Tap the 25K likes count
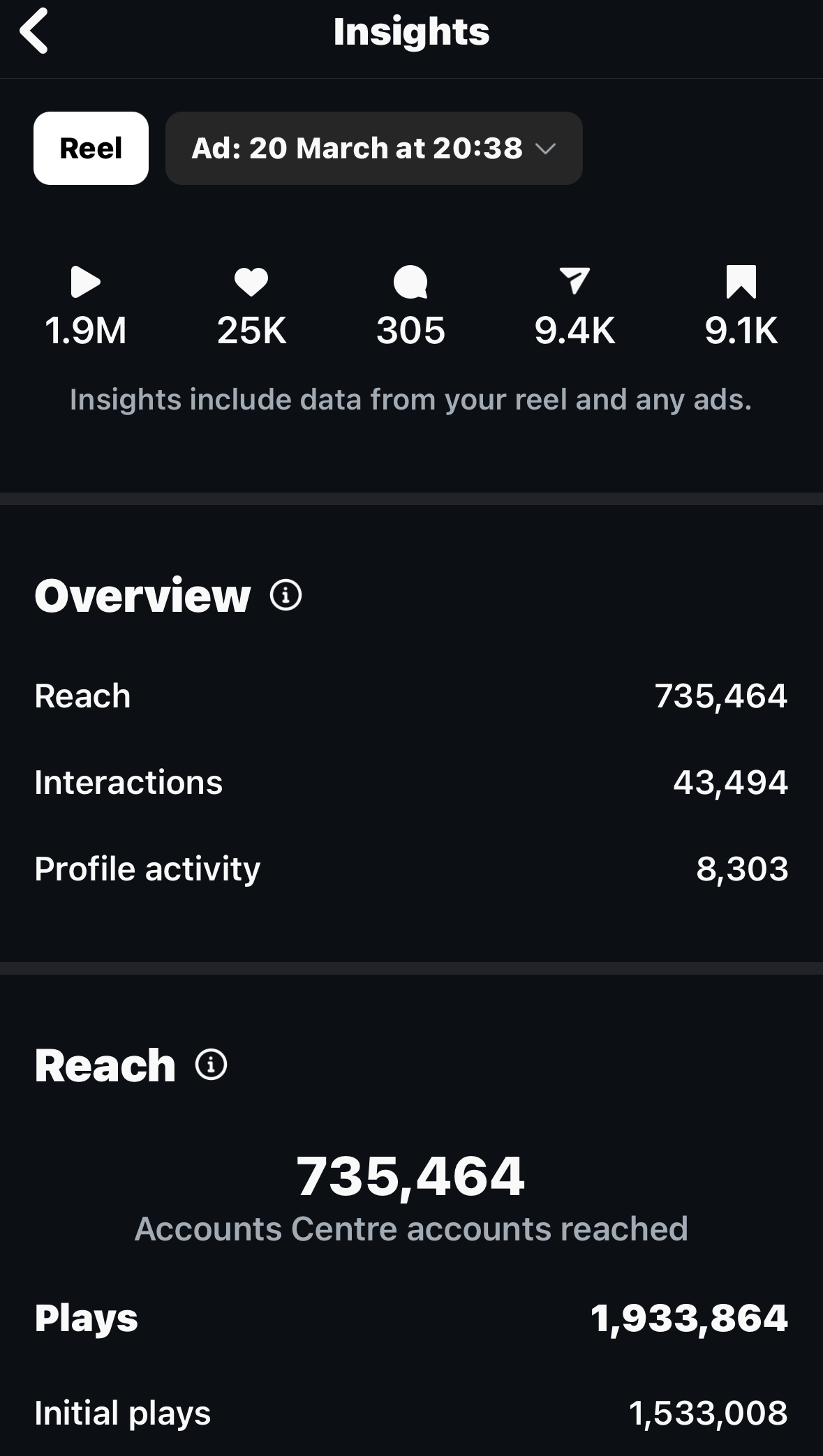This screenshot has height=1456, width=823. (251, 331)
